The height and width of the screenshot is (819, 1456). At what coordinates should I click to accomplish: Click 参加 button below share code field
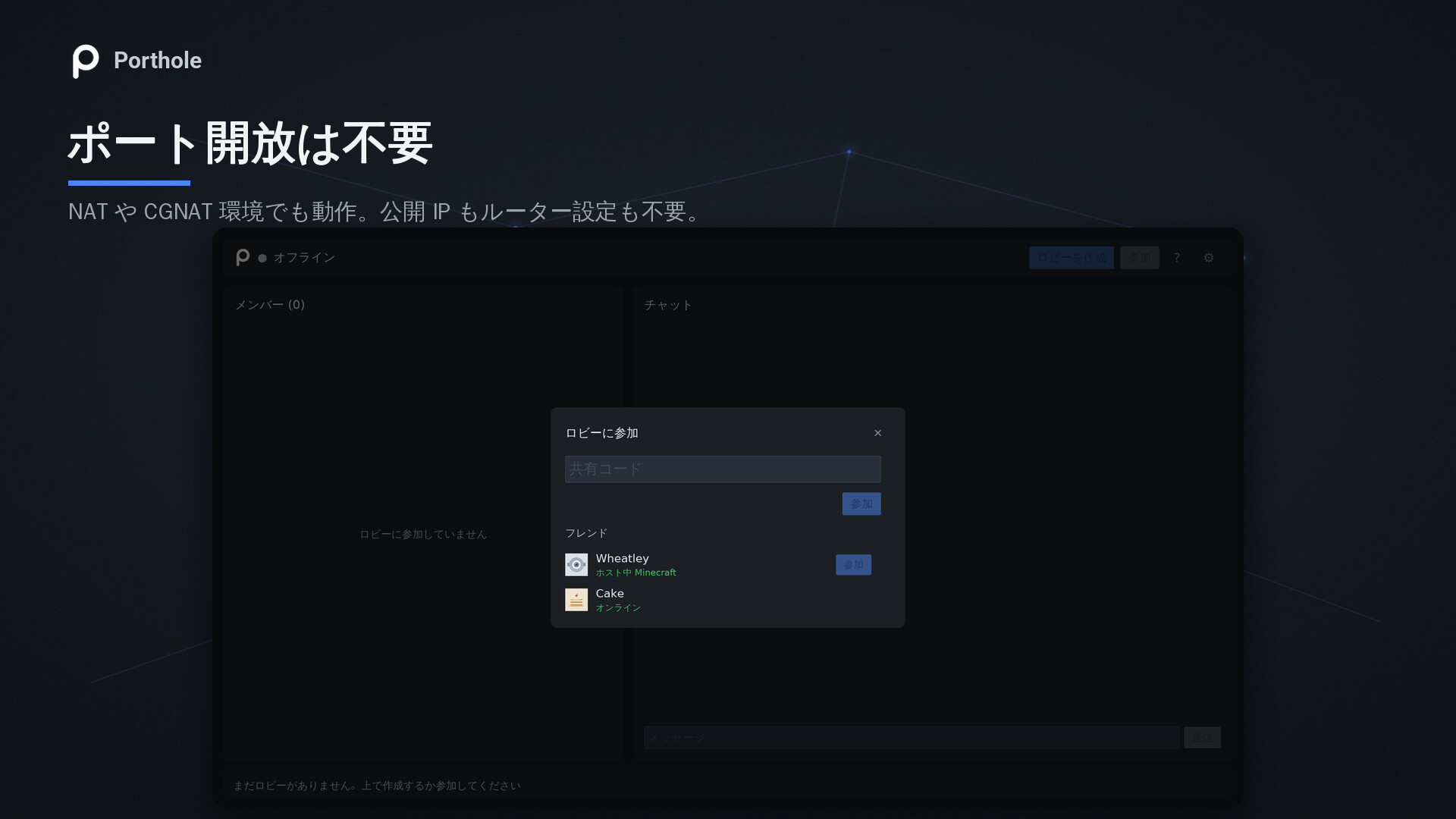click(861, 504)
